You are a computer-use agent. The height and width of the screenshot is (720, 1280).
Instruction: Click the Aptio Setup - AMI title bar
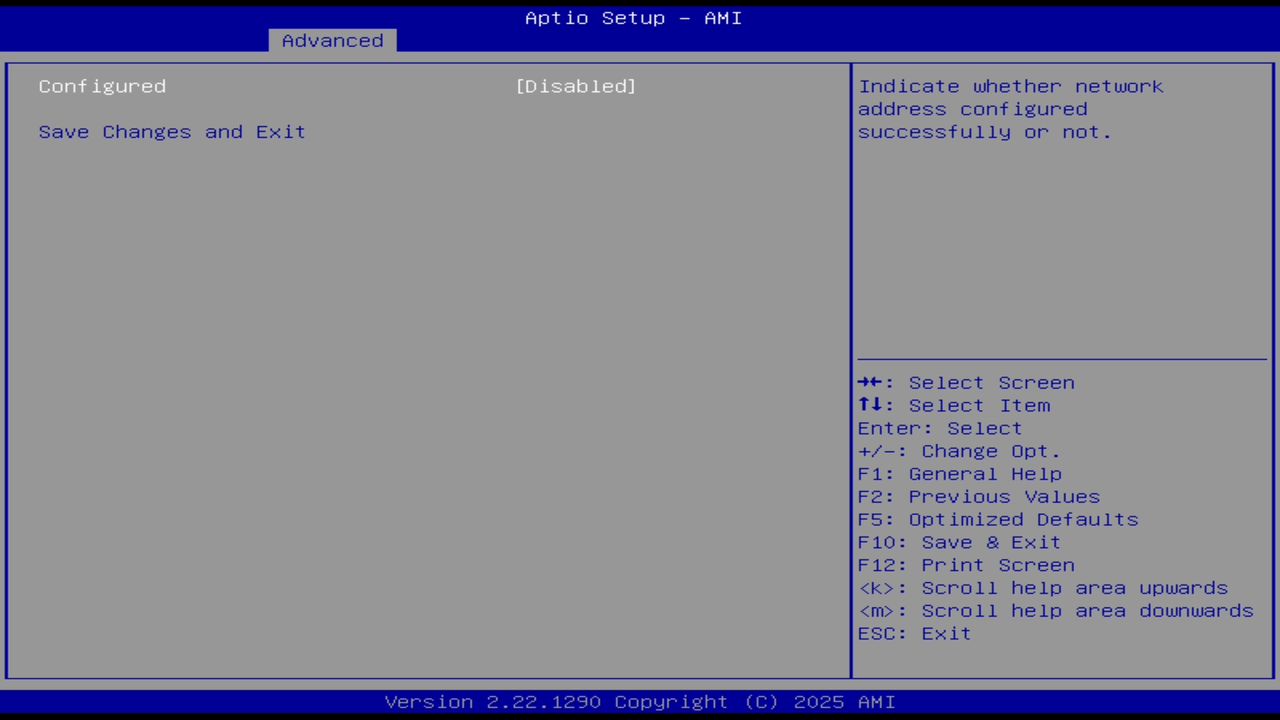(x=633, y=17)
